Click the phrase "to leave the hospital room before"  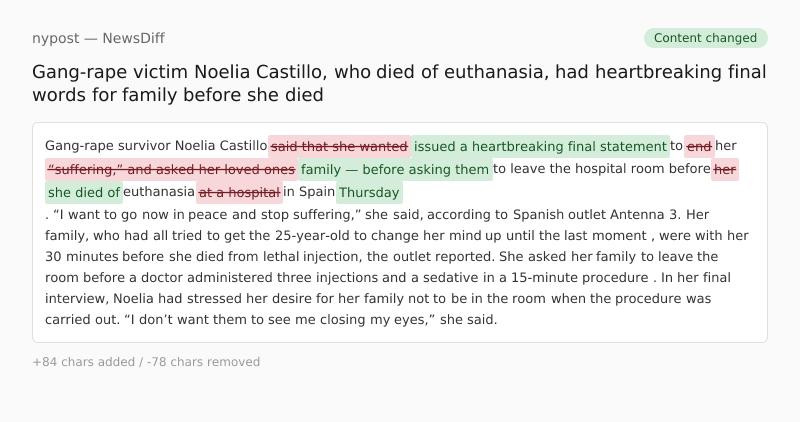(x=601, y=169)
